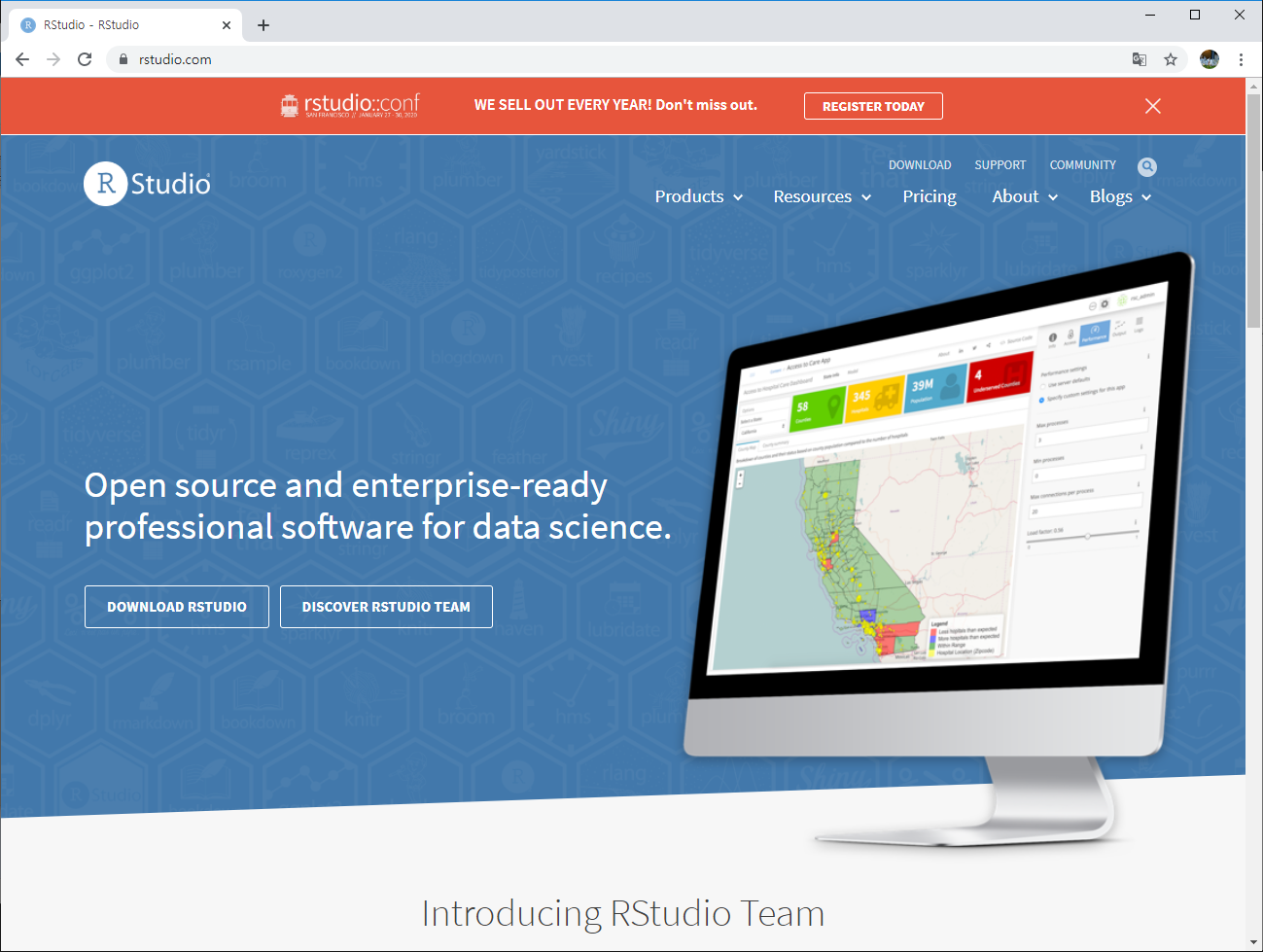Click the RStudio tab favicon

coord(28,25)
